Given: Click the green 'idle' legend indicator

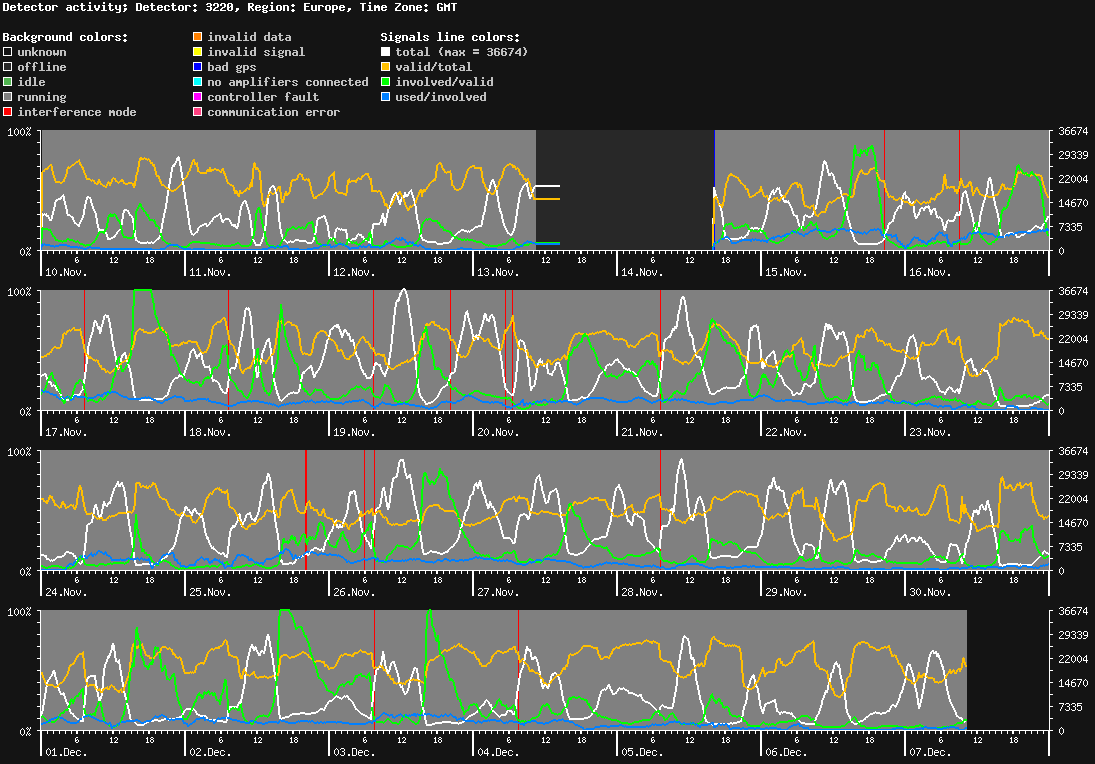Looking at the screenshot, I should [6, 82].
